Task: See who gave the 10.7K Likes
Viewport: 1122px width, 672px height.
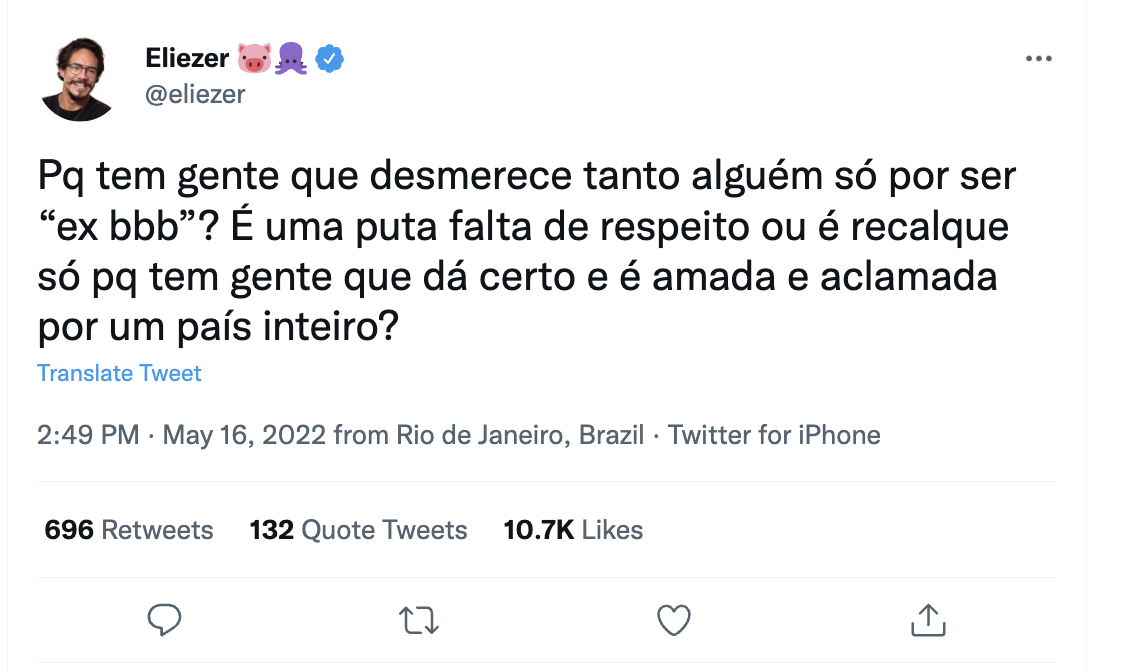Action: coord(573,529)
